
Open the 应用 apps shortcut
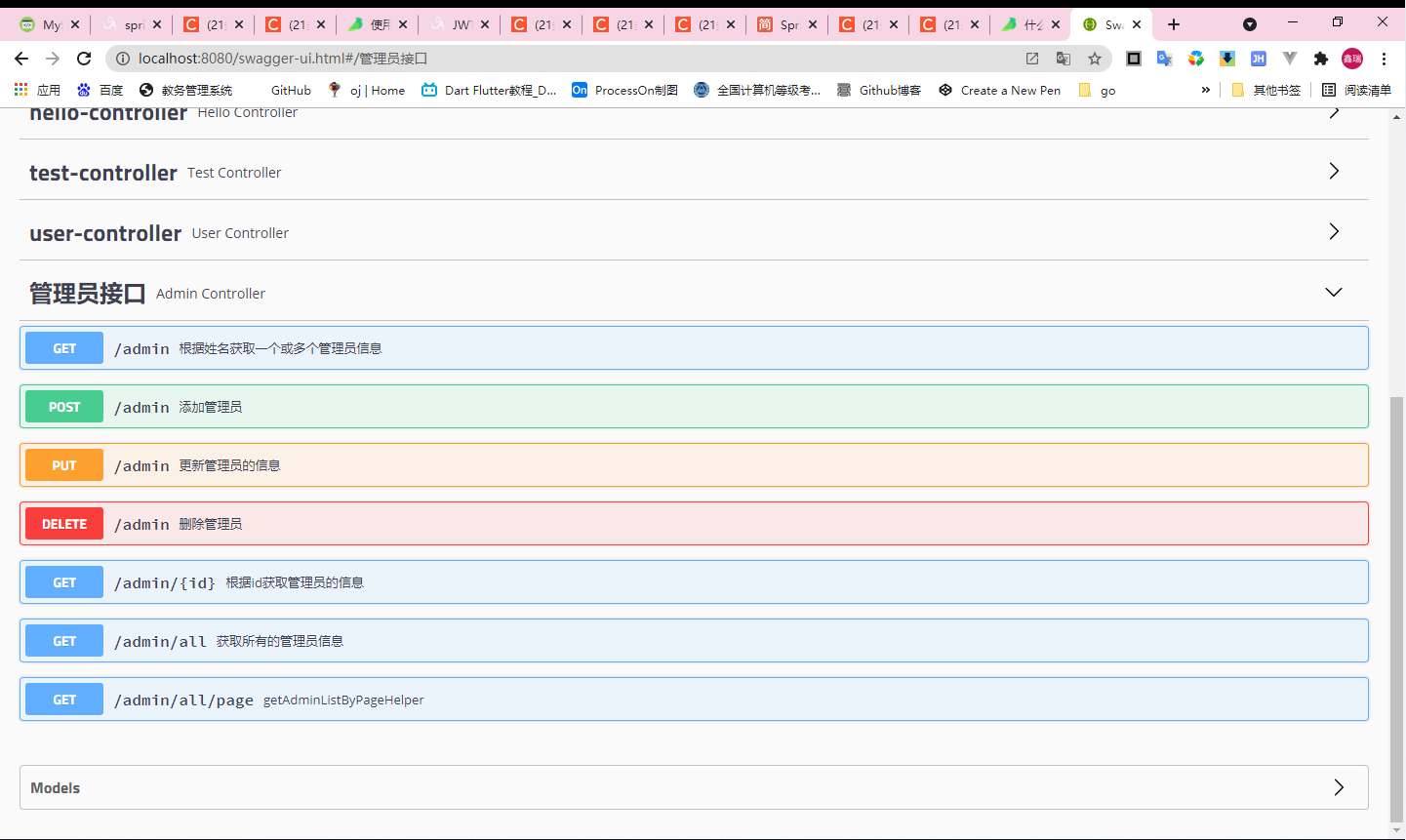point(37,90)
